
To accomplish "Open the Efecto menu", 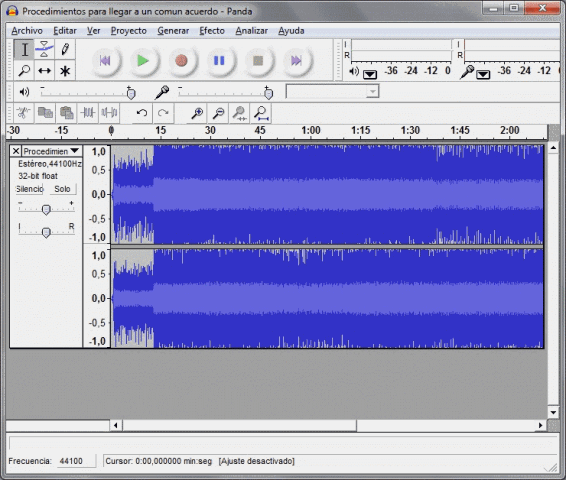I will click(212, 31).
